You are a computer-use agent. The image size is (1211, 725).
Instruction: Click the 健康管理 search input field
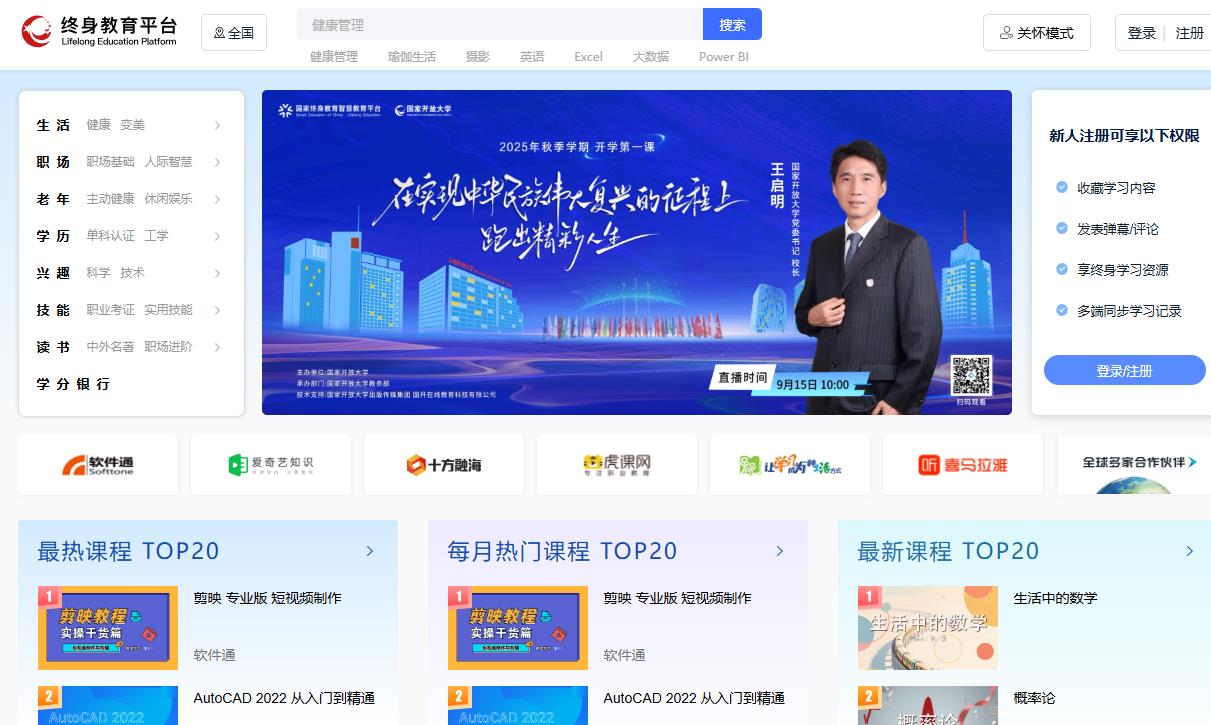click(500, 25)
